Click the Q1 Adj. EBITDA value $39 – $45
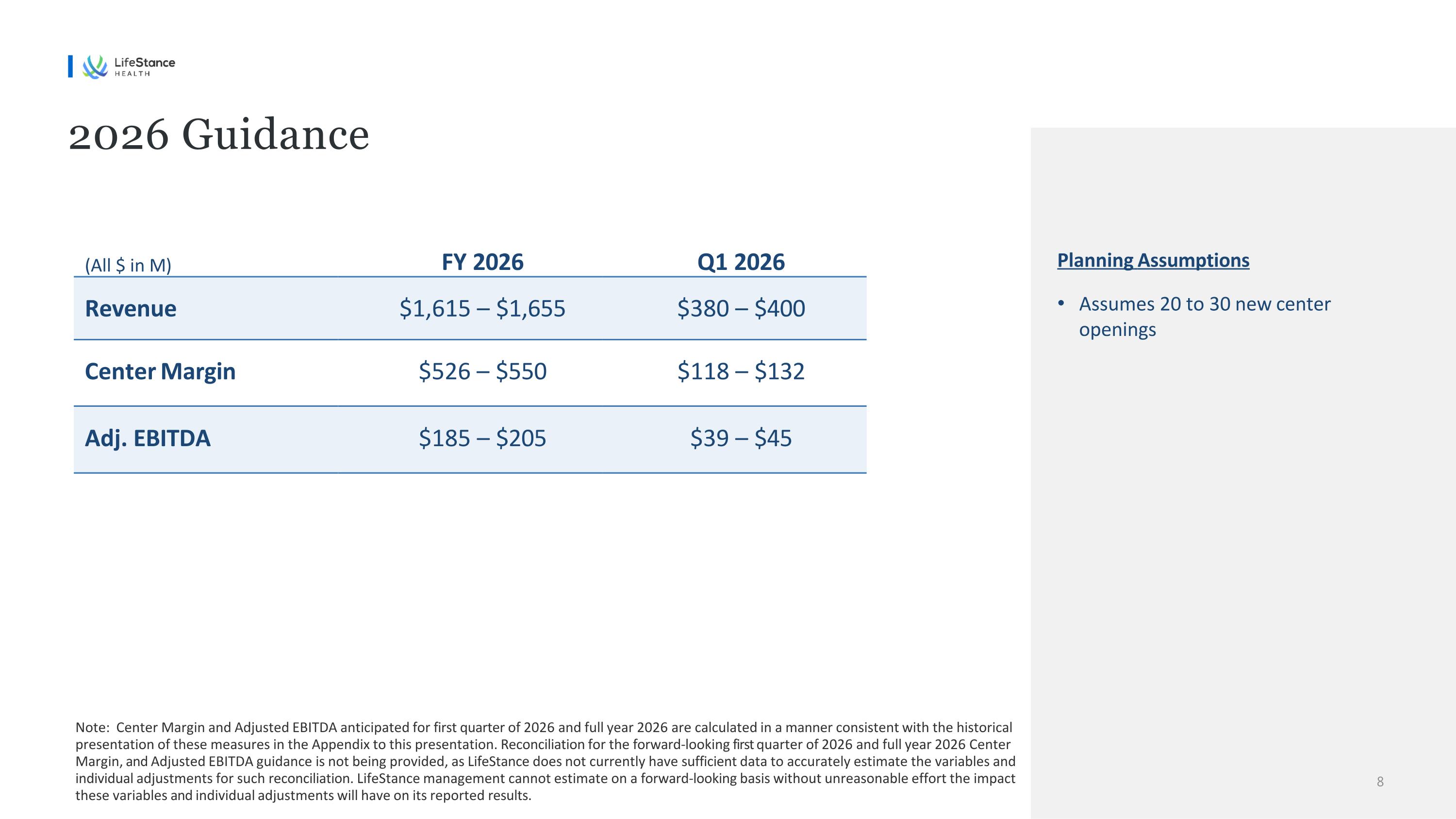Screen dimensions: 1456x819 741,438
